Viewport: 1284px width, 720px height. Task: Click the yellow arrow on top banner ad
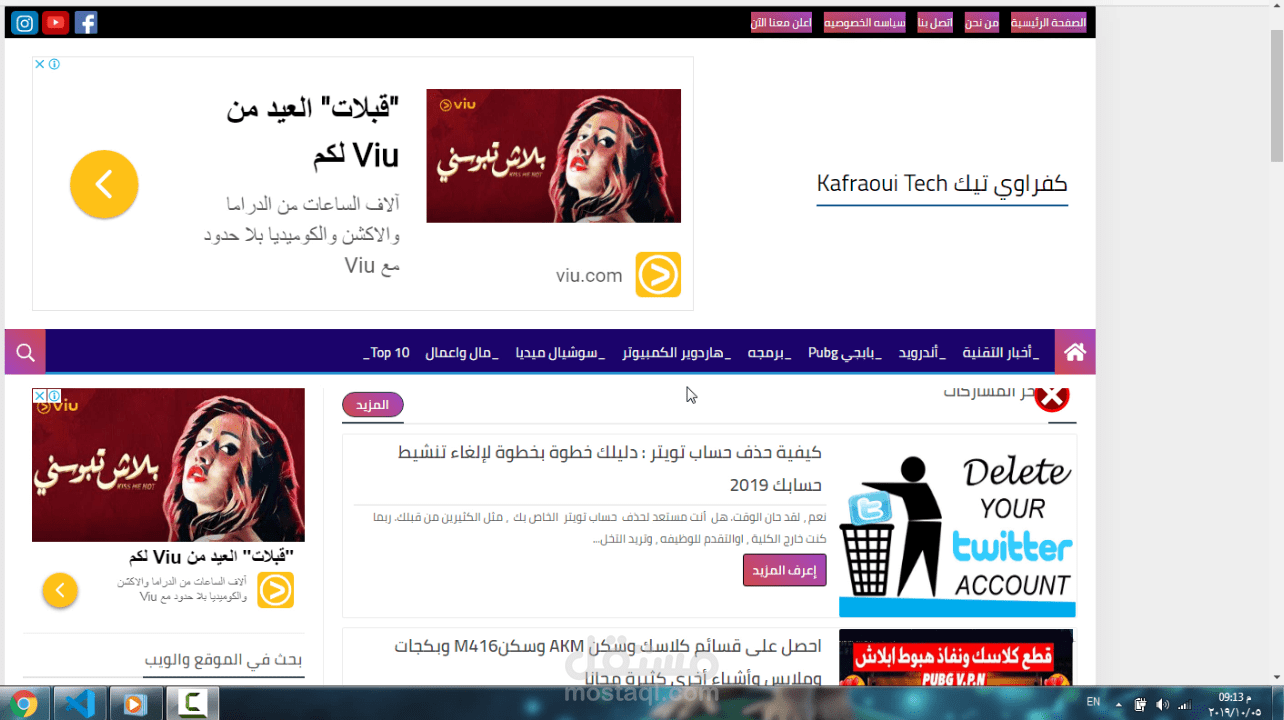click(104, 184)
